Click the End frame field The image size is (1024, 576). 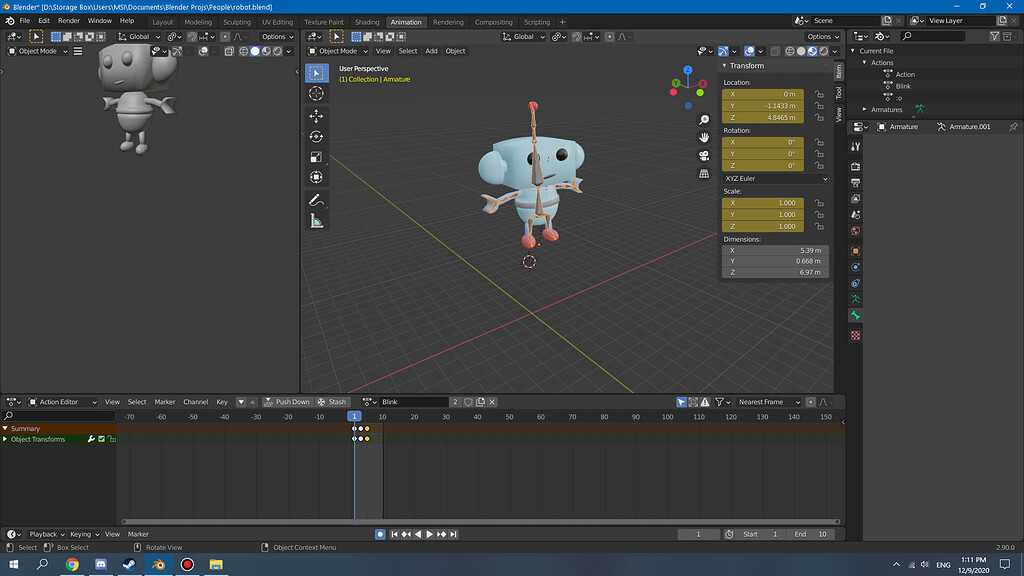click(x=810, y=534)
